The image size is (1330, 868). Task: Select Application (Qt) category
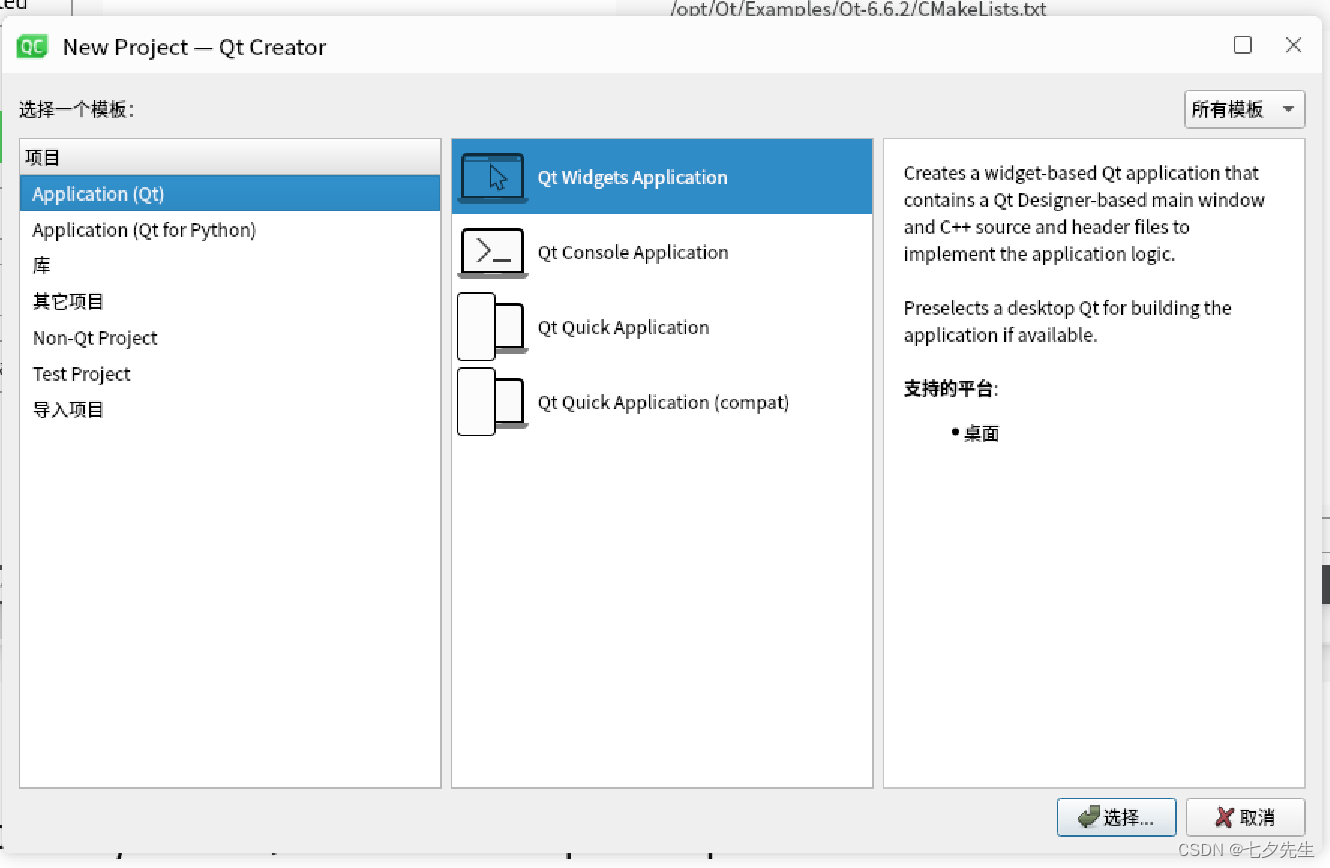coord(230,194)
